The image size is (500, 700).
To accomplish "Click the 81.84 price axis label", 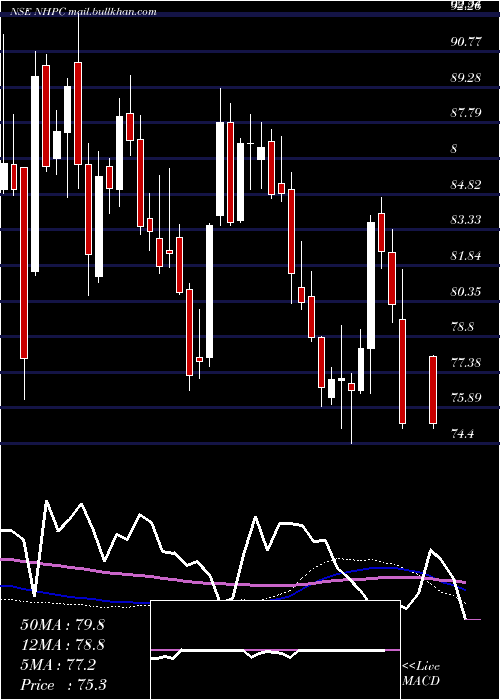I will 466,256.
